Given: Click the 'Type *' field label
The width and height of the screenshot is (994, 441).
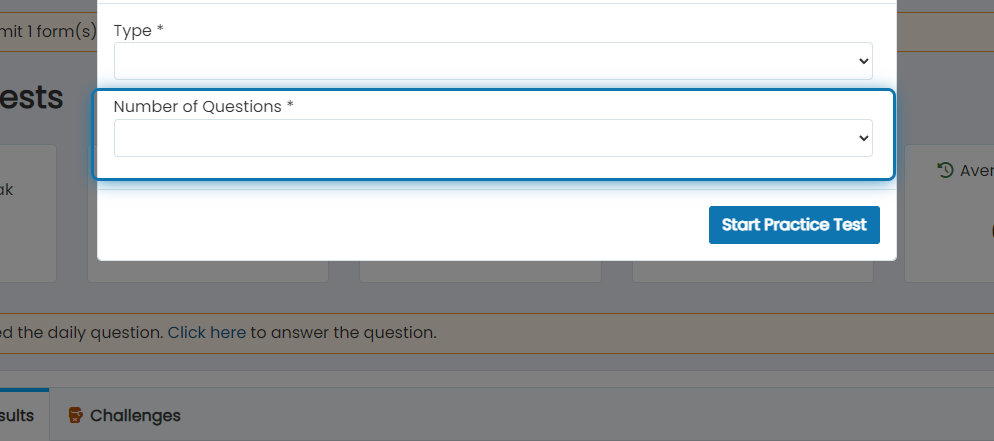Looking at the screenshot, I should (138, 30).
